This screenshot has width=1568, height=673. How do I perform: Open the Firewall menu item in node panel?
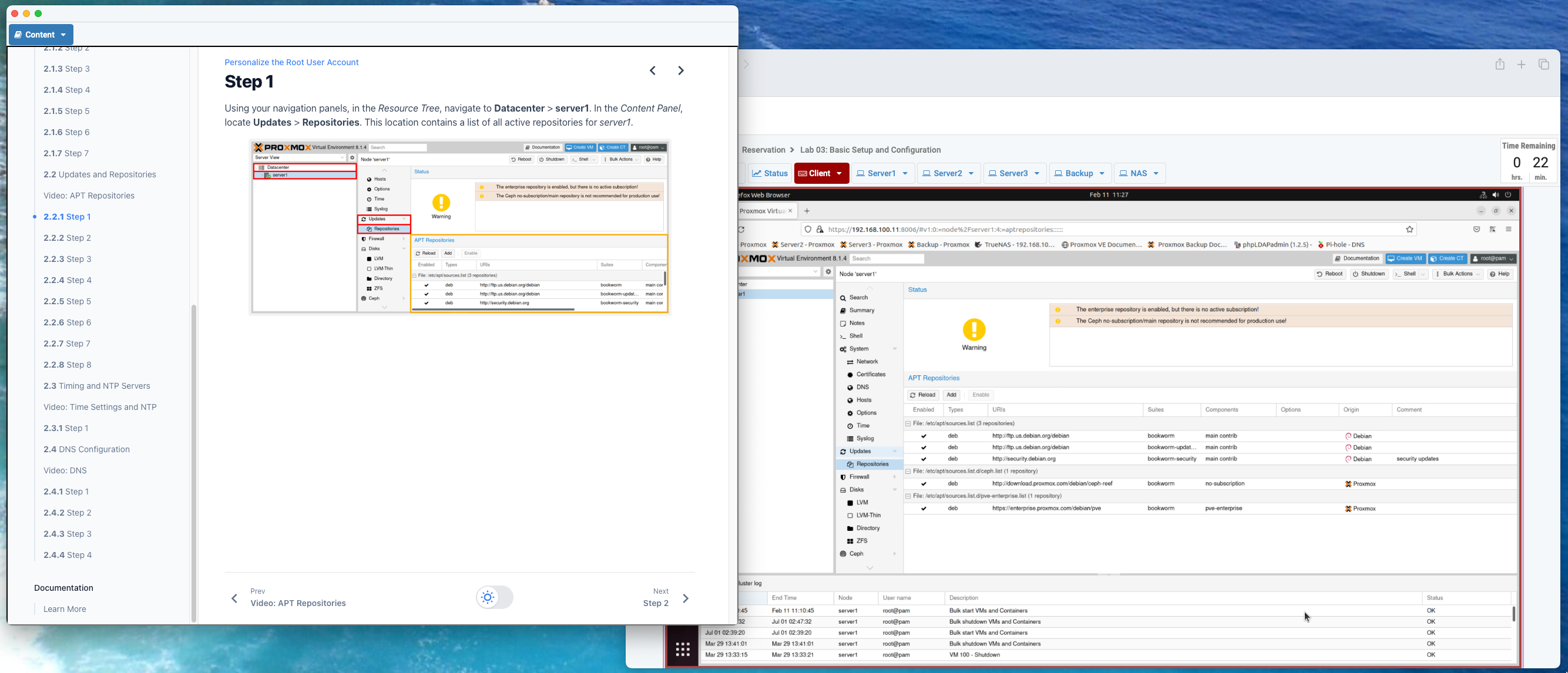click(x=859, y=477)
